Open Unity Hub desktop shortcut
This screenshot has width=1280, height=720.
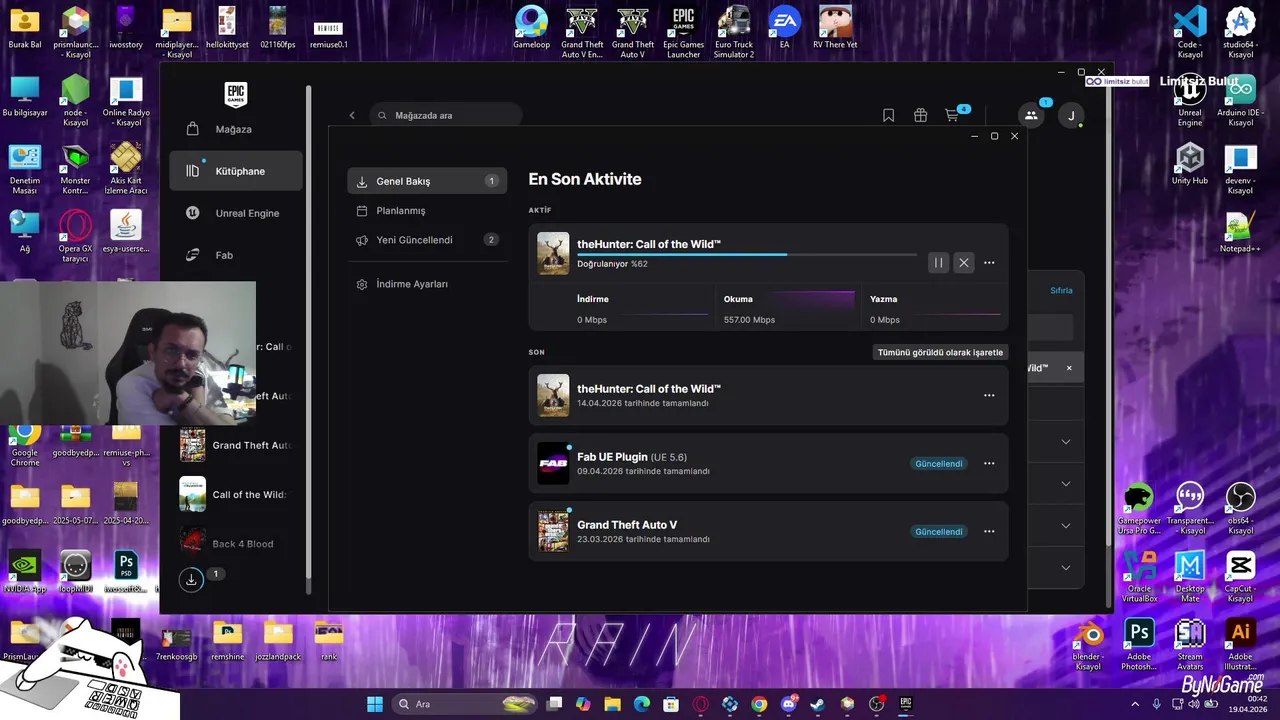click(1190, 165)
